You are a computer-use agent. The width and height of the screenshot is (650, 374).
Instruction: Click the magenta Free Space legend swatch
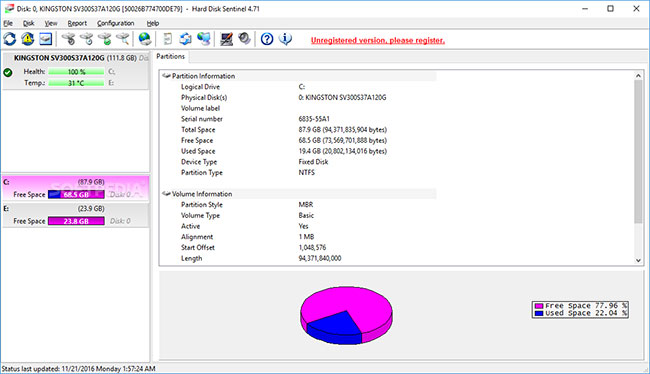[538, 306]
